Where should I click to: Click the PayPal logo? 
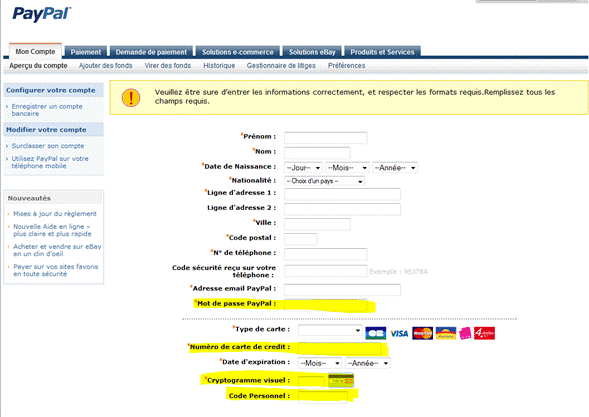click(42, 14)
